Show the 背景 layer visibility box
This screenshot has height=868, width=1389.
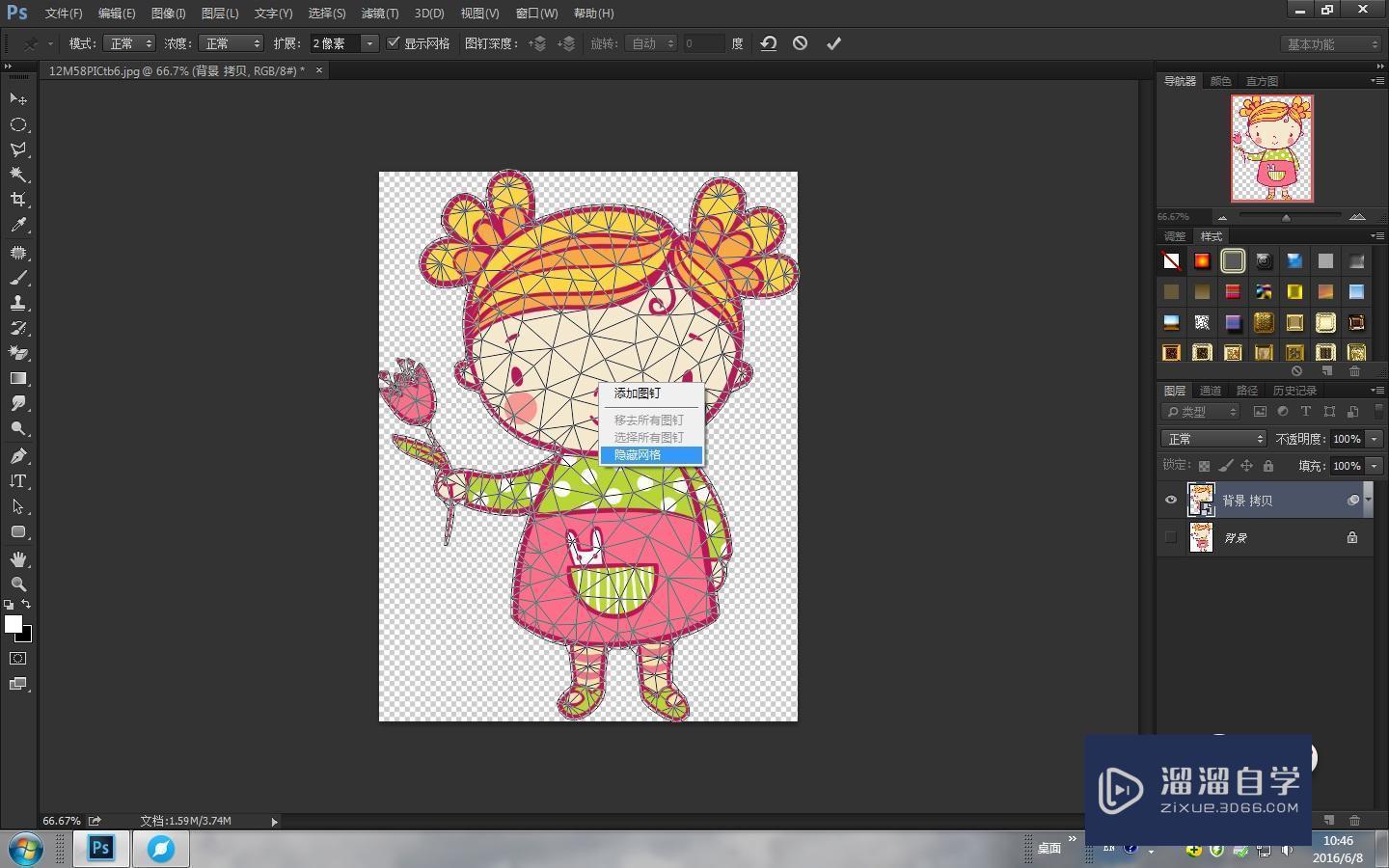(1170, 537)
